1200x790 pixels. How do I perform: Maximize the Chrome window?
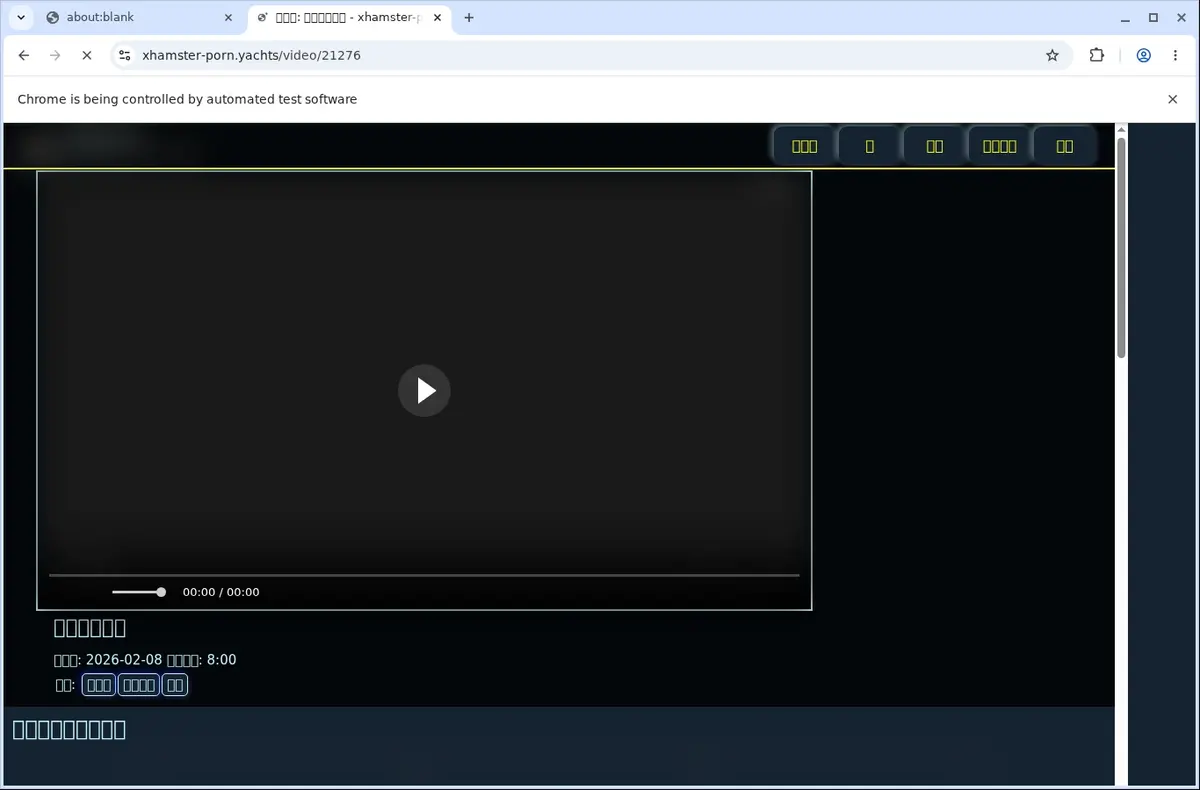point(1153,17)
